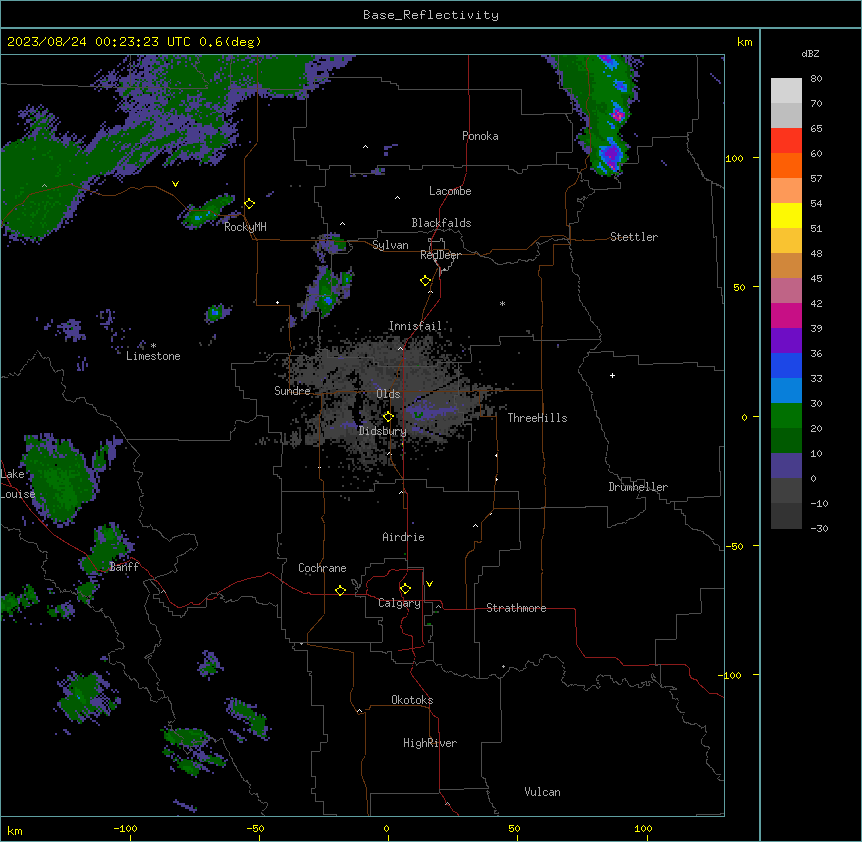The image size is (862, 842).
Task: Click the Sylvan town label
Action: pyautogui.click(x=390, y=245)
